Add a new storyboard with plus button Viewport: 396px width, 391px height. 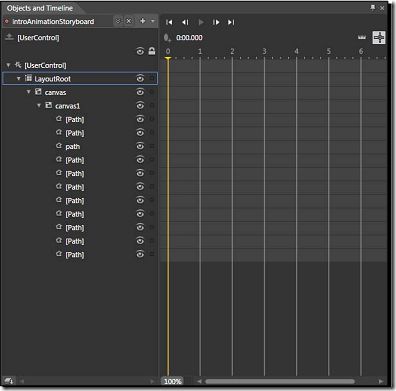pos(143,21)
